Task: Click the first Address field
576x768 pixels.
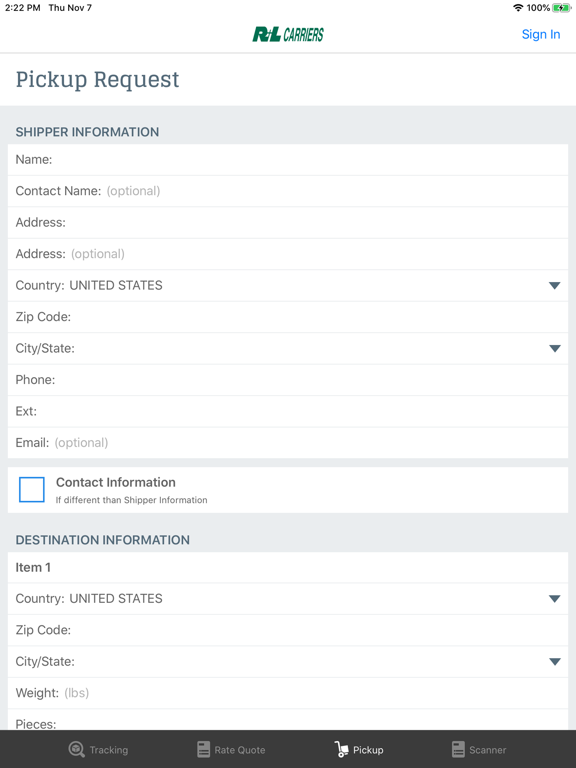Action: point(288,222)
